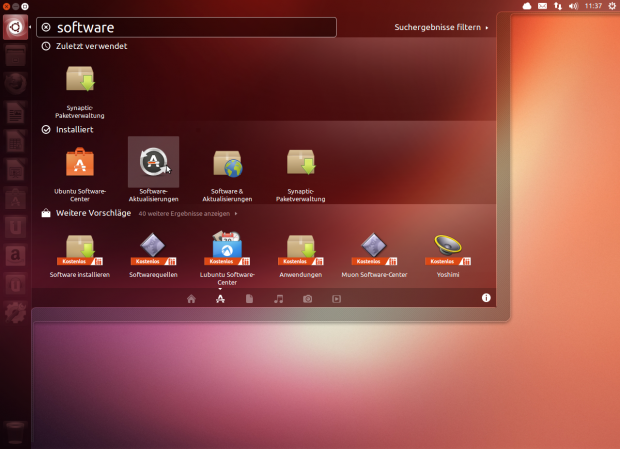Click the info icon in the lens bar
Screen dimensions: 620x449
pos(486,298)
